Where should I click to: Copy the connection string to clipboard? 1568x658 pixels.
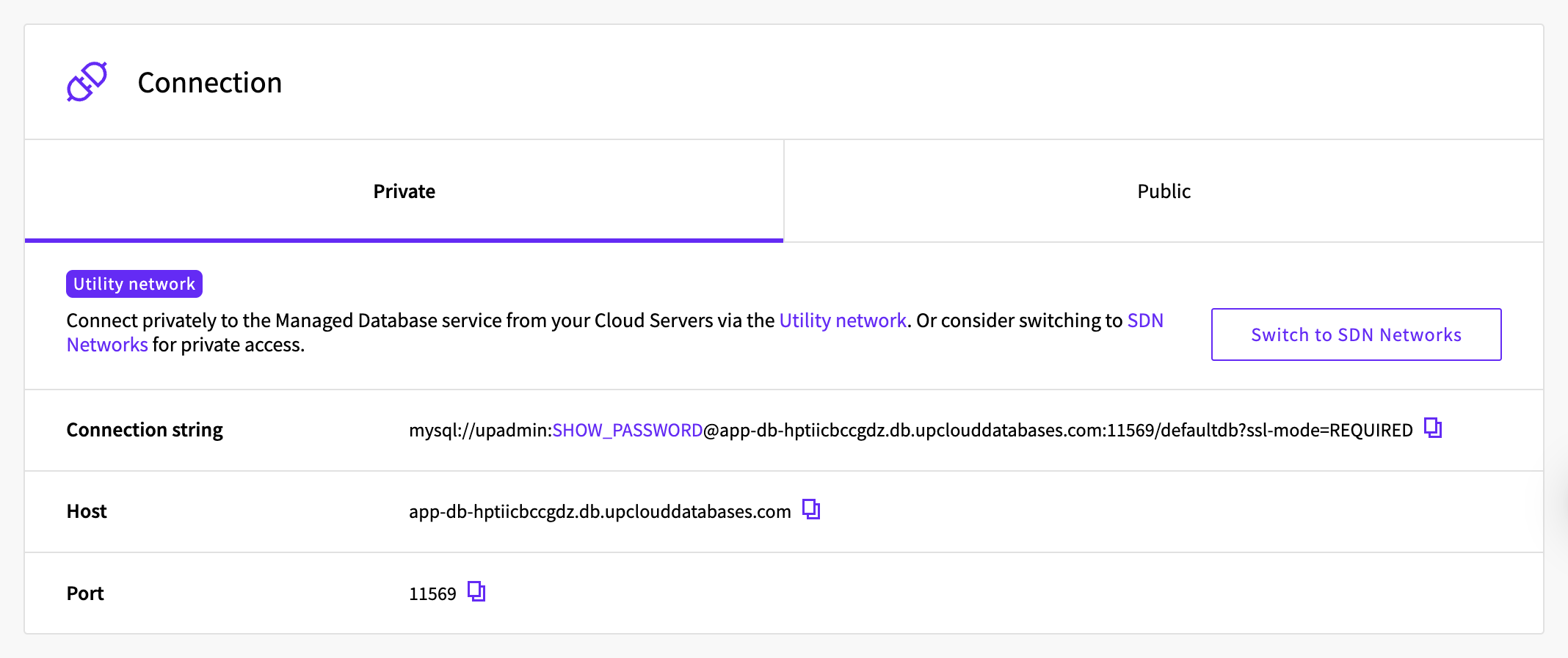[x=1433, y=428]
